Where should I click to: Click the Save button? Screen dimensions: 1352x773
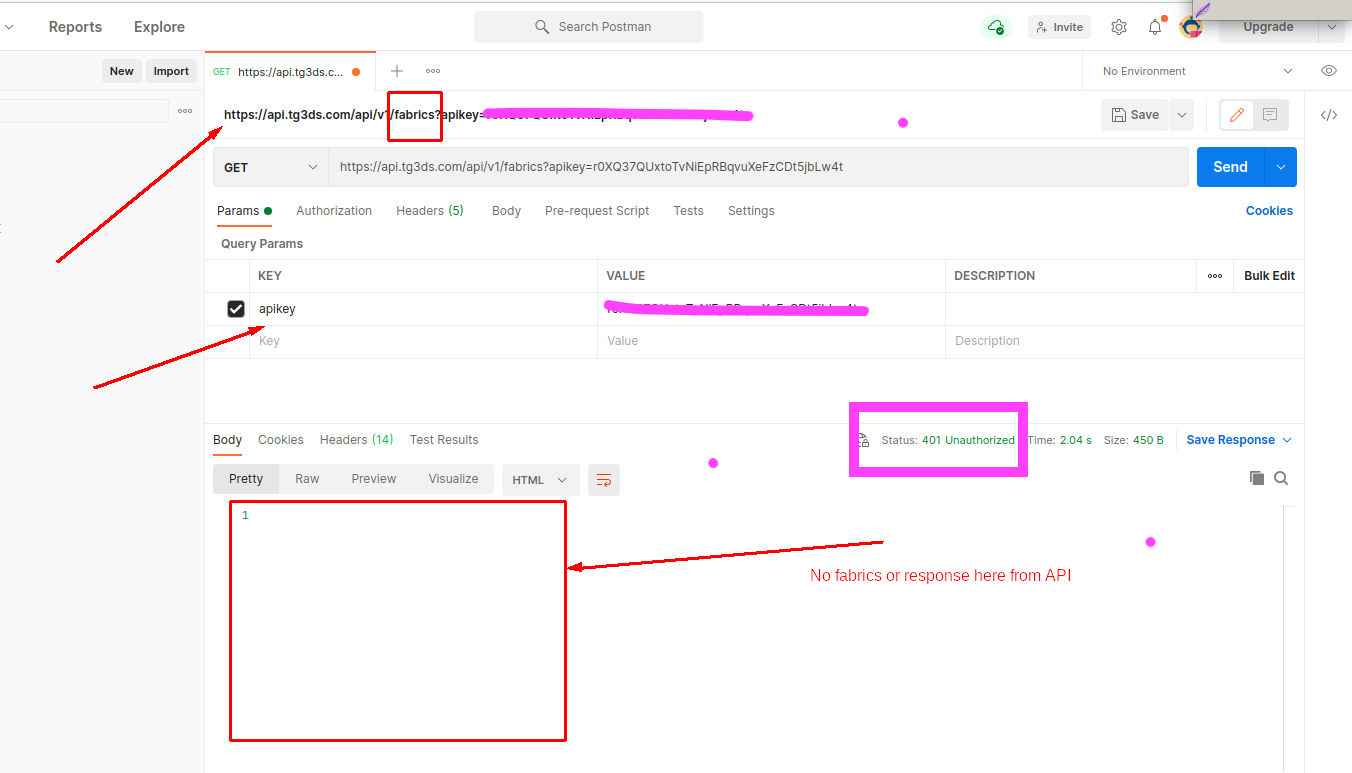(x=1136, y=115)
